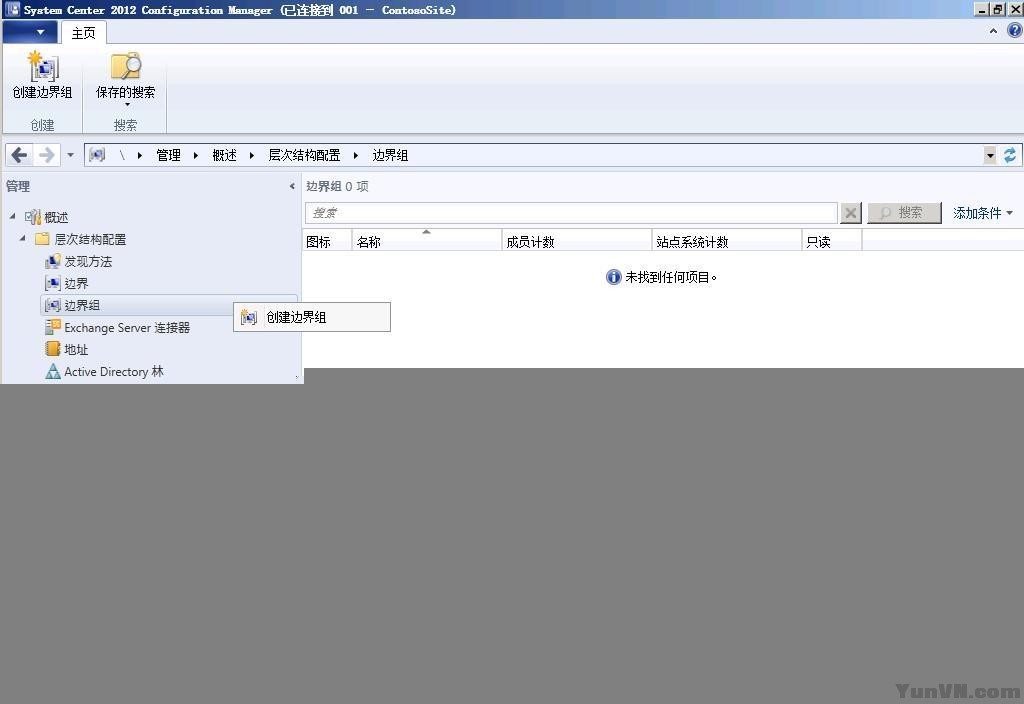Click the address bar root console icon
Image resolution: width=1024 pixels, height=704 pixels.
click(x=97, y=155)
